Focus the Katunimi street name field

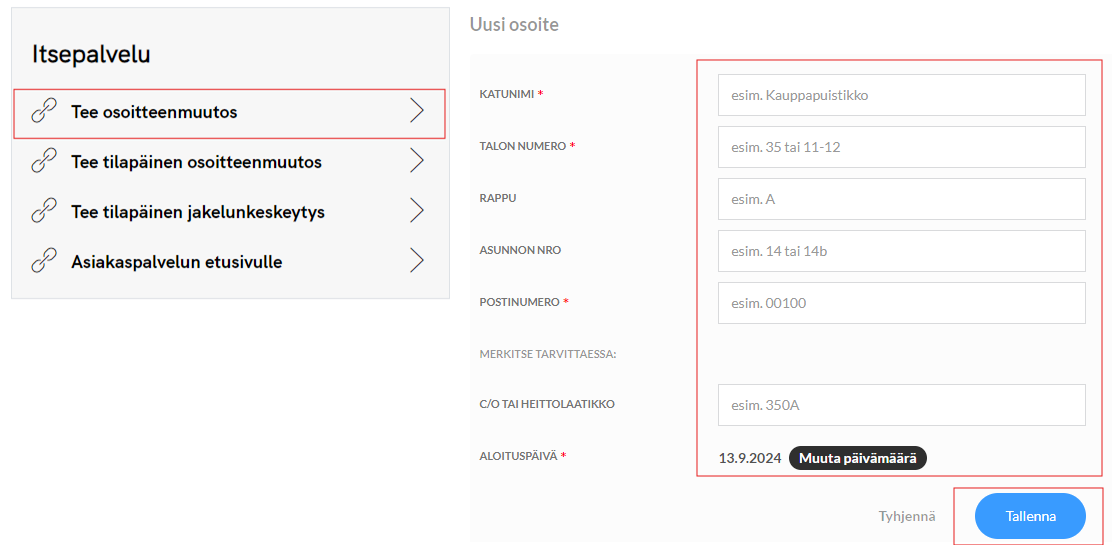pos(901,95)
